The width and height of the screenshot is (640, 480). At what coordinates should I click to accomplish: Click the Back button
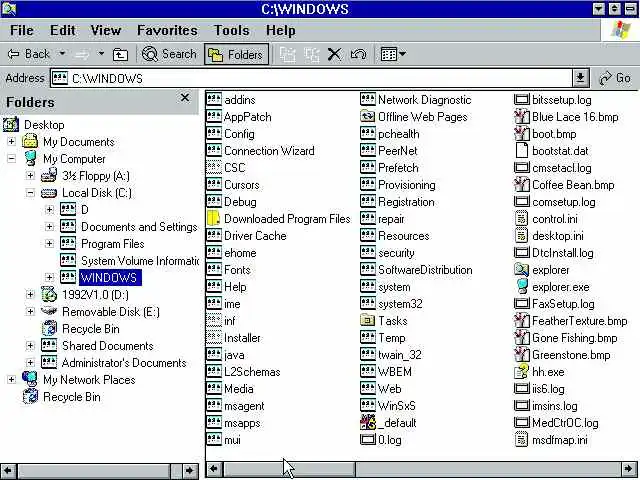coord(29,54)
